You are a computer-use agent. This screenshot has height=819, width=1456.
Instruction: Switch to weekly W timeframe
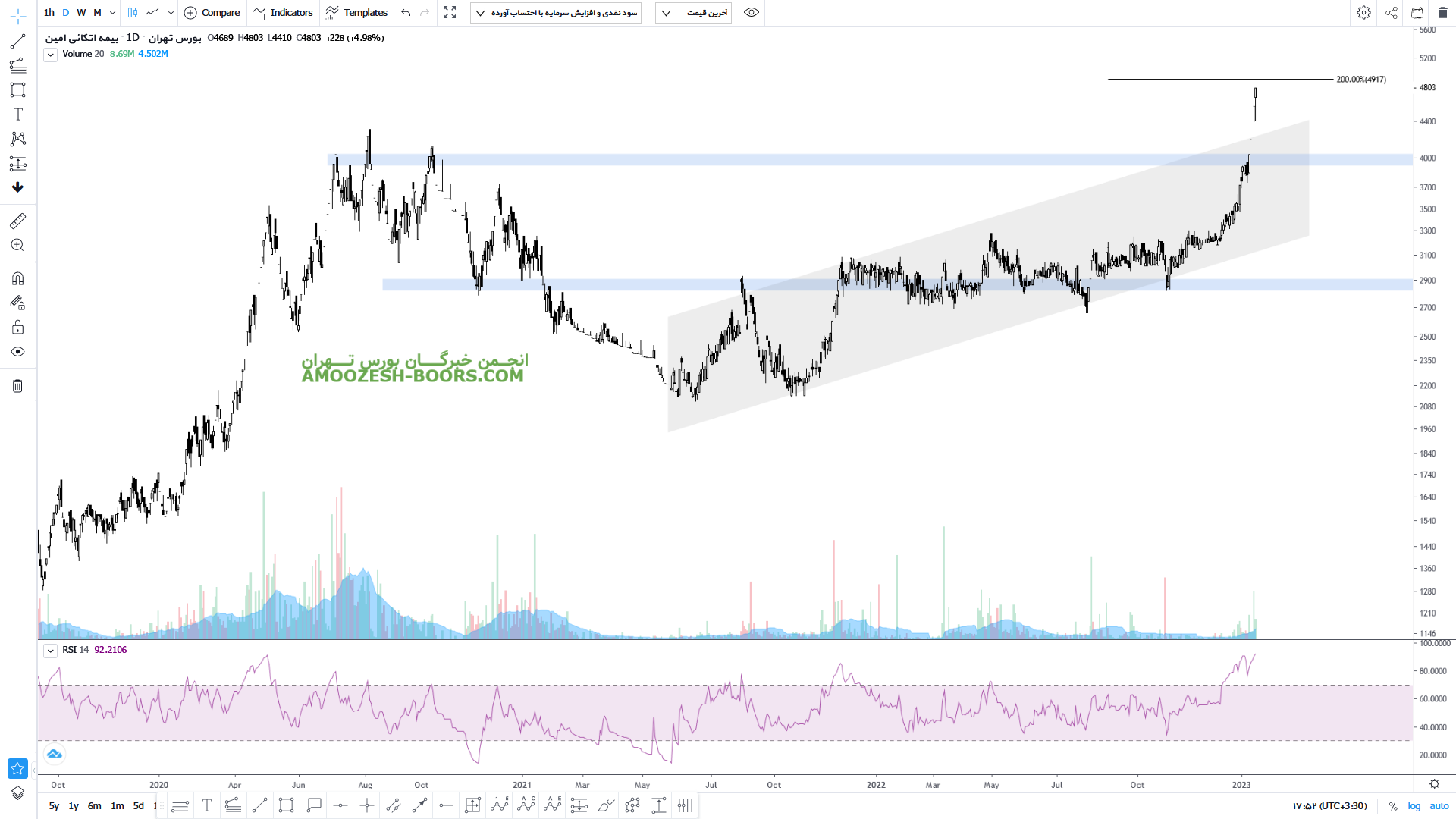81,13
